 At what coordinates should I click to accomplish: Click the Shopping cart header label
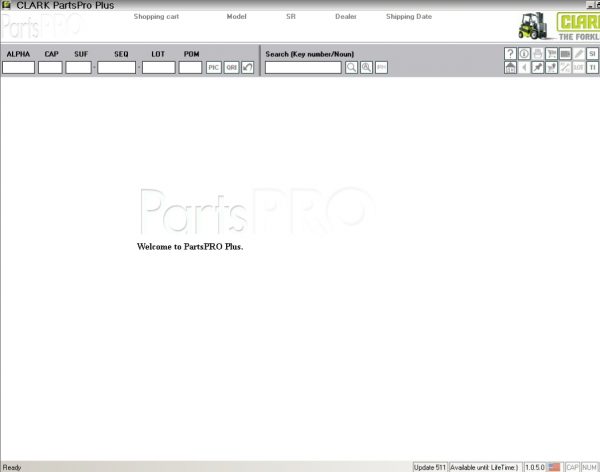[x=156, y=16]
